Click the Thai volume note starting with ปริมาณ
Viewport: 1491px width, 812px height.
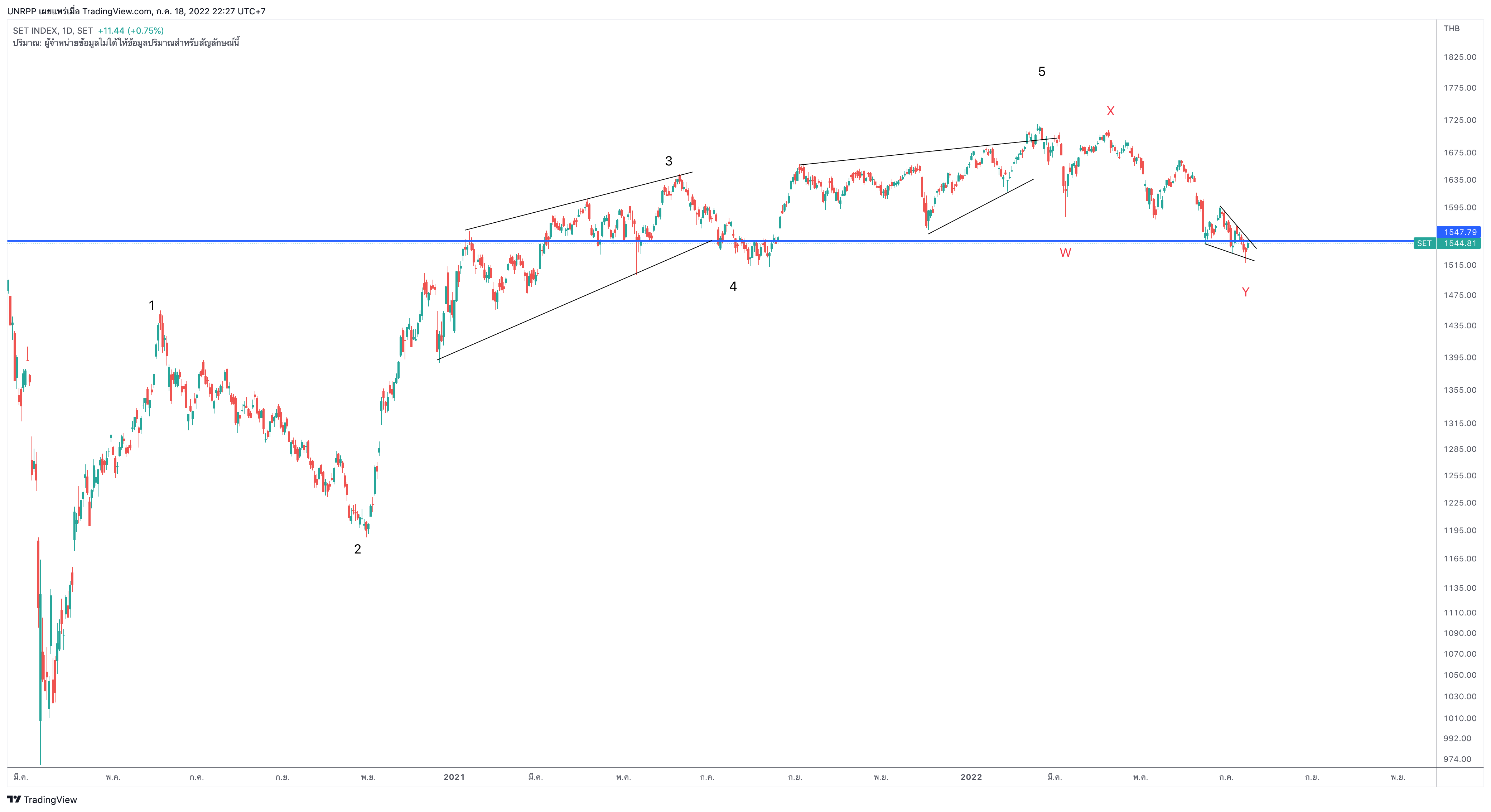pyautogui.click(x=126, y=43)
